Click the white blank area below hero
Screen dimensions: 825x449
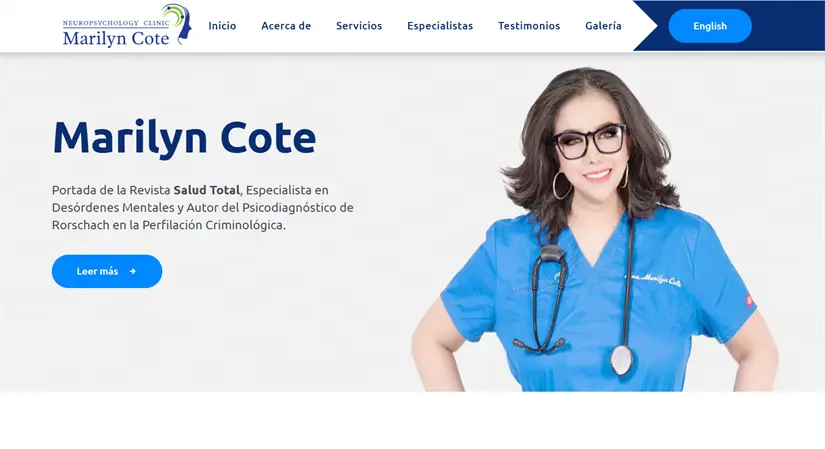[412, 420]
